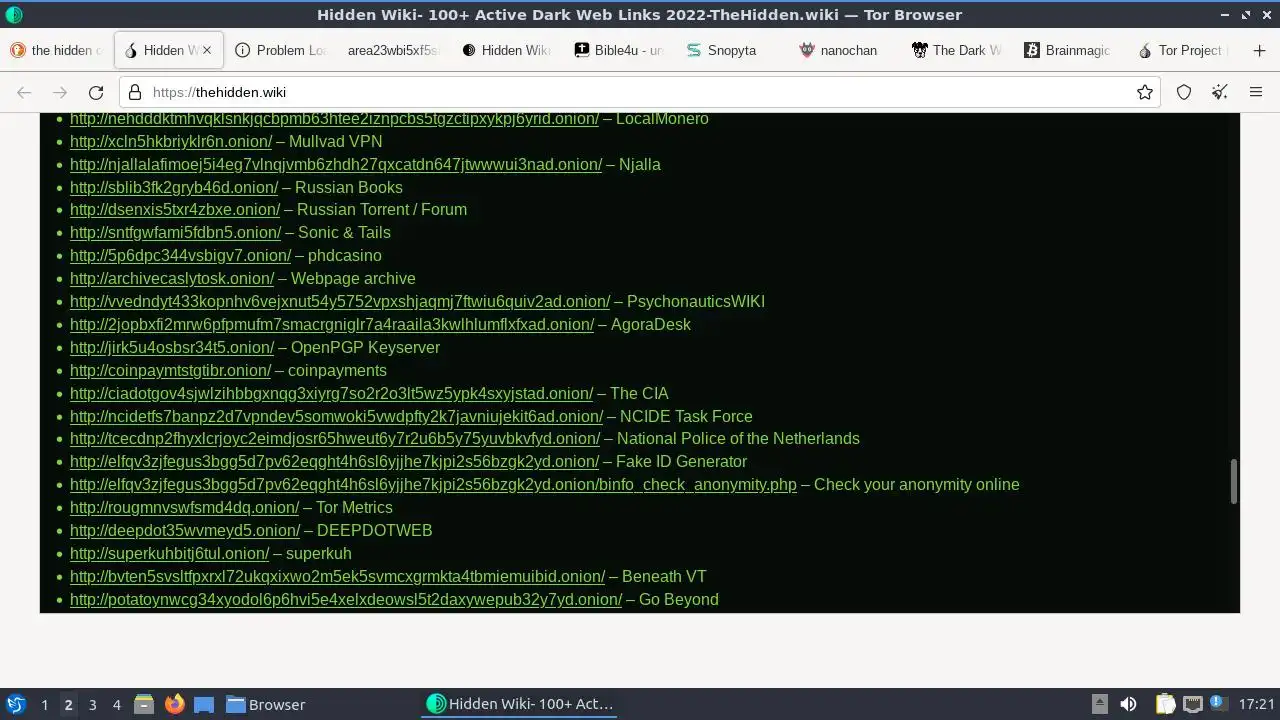Open the Sonic & Tails onion link

175,233
